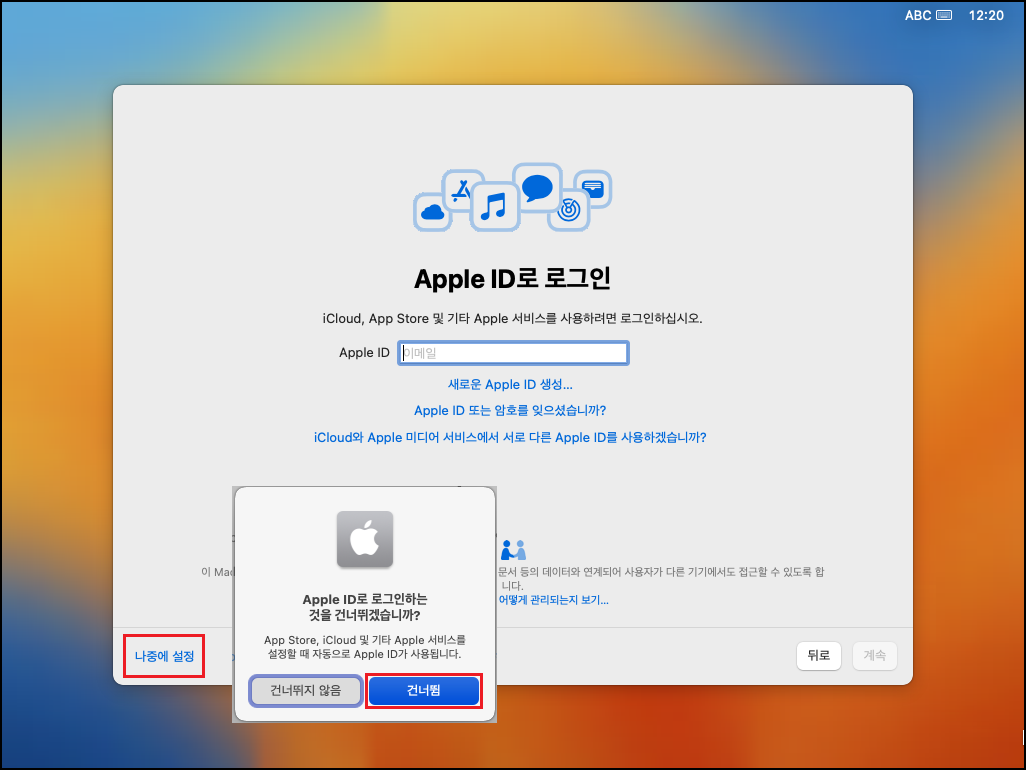Viewport: 1026px width, 770px height.
Task: Open 'Apple ID 또는 암호를 잊으셨습니까?' link
Action: click(510, 411)
